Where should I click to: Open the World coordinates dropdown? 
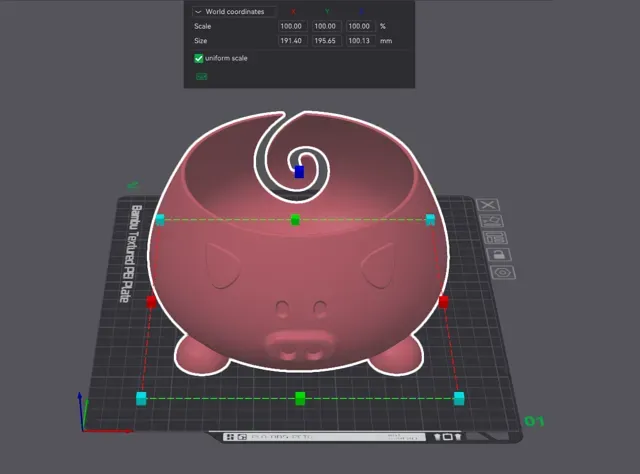click(x=233, y=12)
